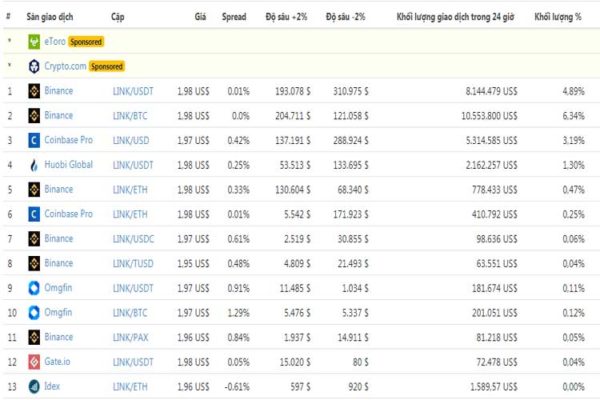Open the Coinbase Pro link in row 3
This screenshot has width=600, height=400.
68,140
